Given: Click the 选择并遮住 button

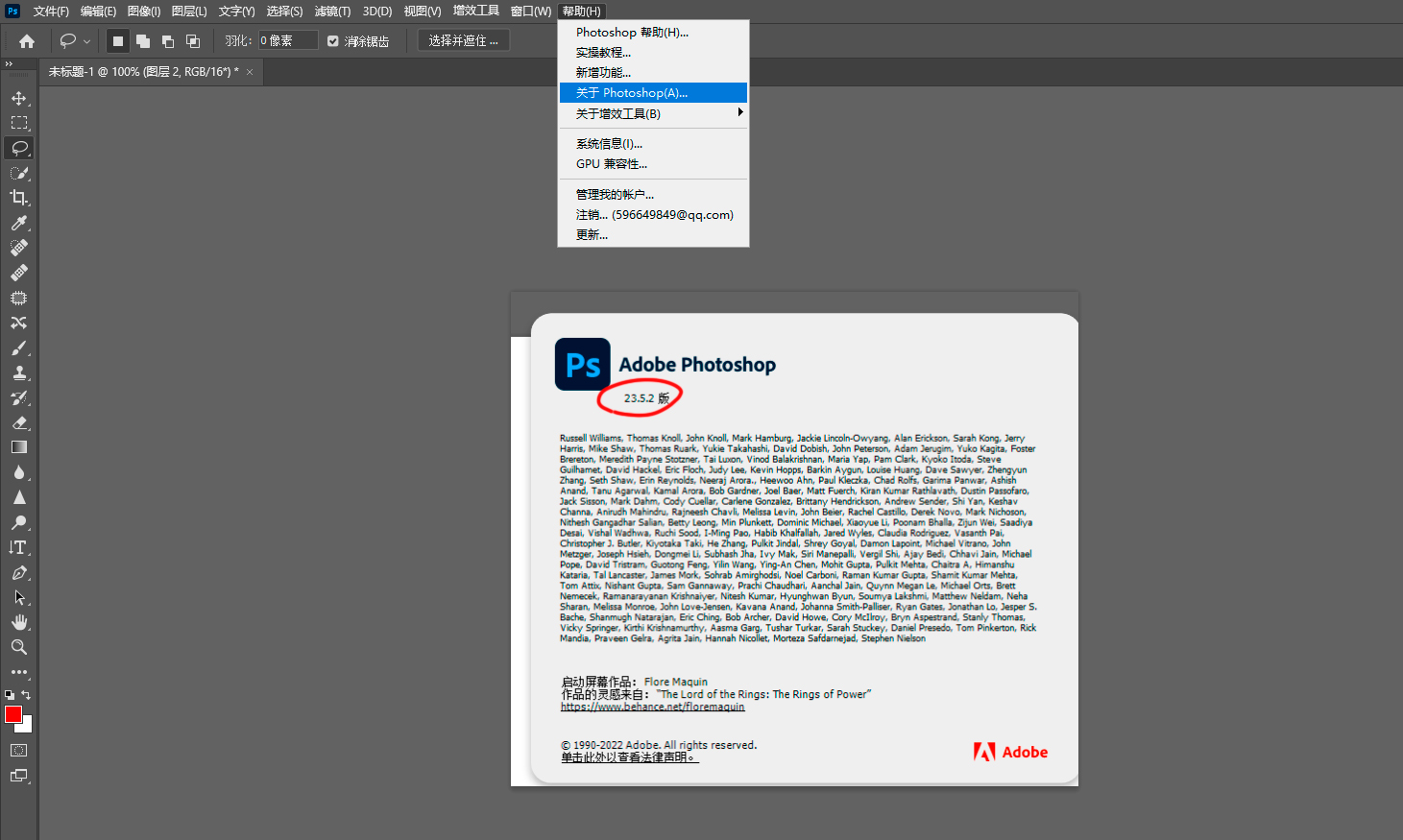Looking at the screenshot, I should (x=463, y=41).
